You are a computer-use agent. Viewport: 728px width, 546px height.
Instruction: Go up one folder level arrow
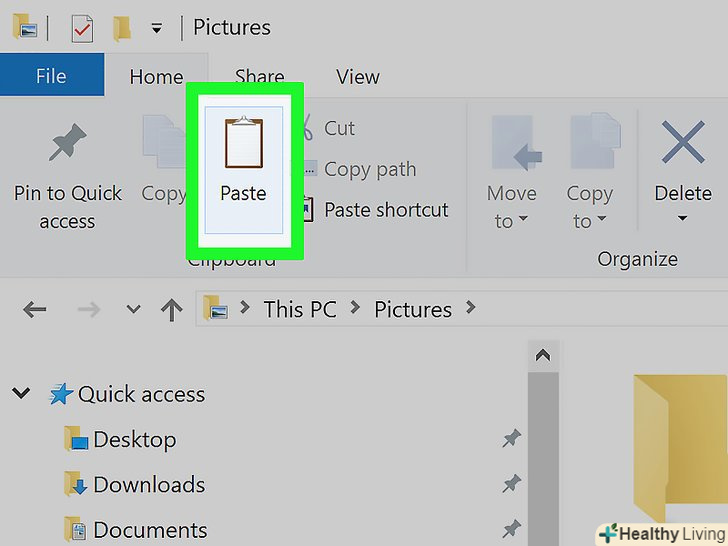point(171,310)
